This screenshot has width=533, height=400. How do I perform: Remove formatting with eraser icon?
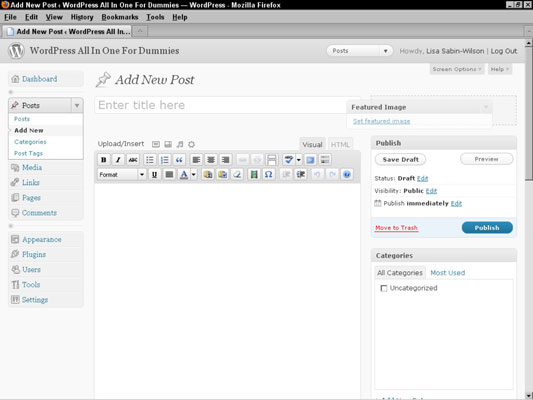pos(237,175)
